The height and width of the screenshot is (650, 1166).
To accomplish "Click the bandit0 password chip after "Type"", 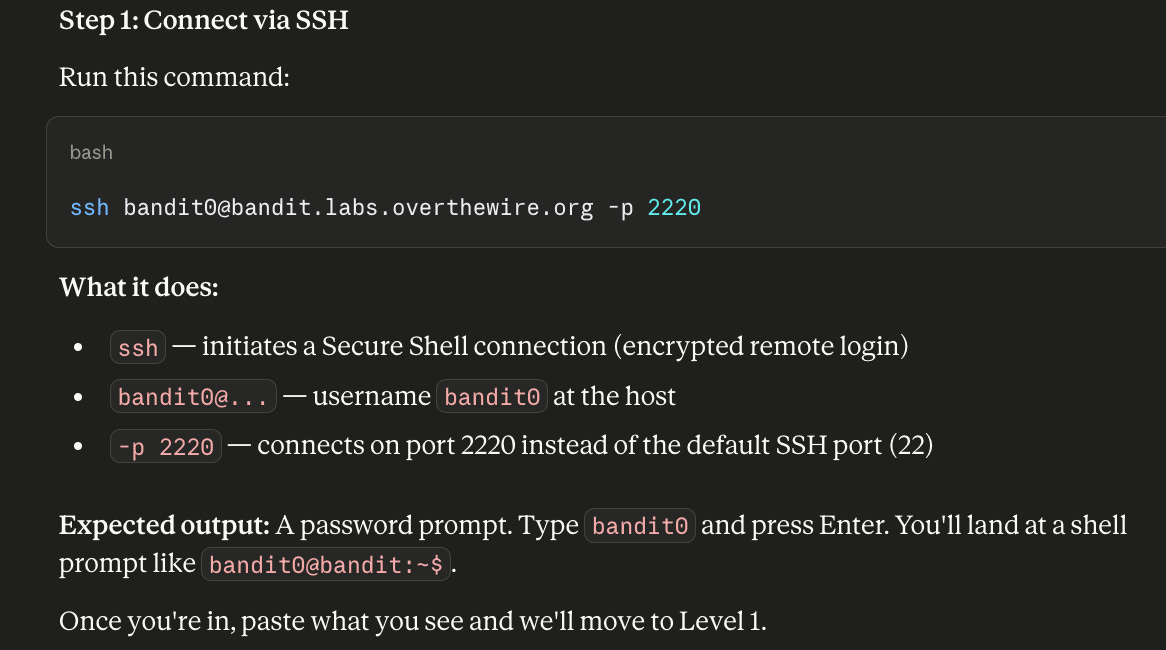I will coord(640,526).
